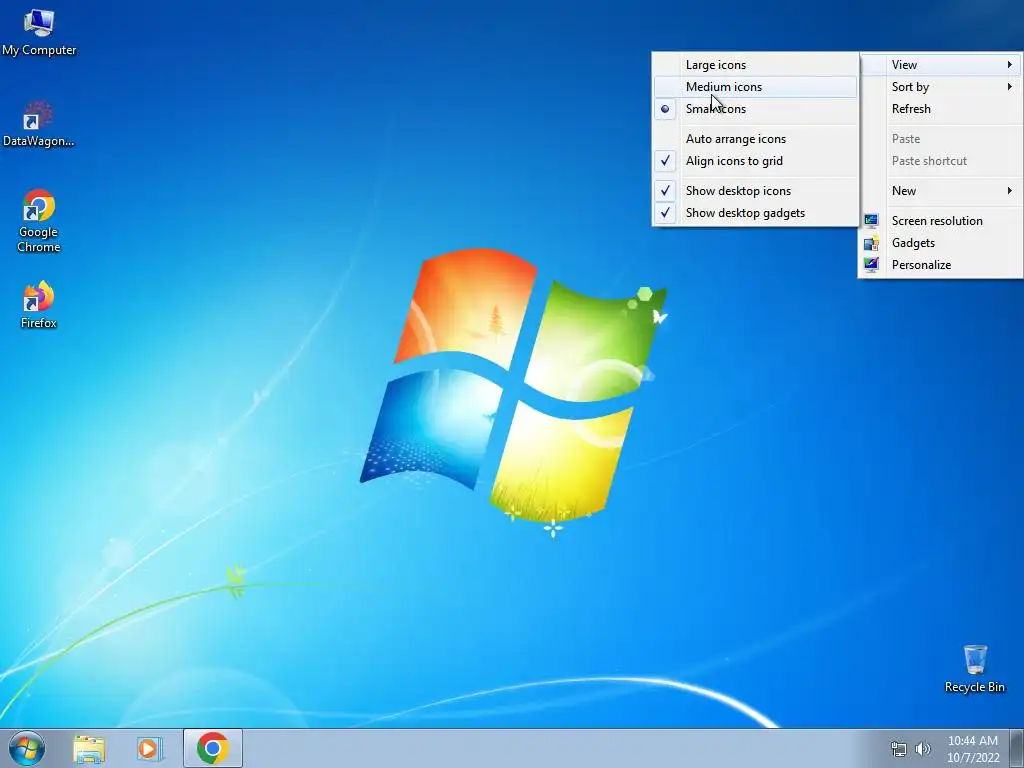Select the Recycle Bin icon
The image size is (1024, 768).
[x=974, y=669]
